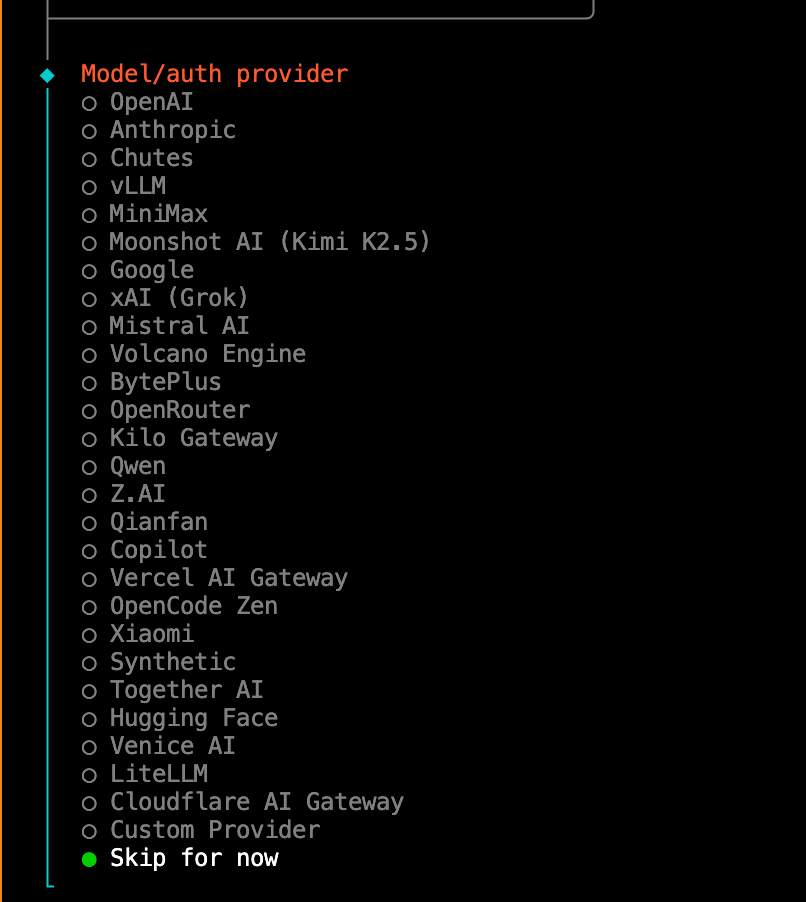Select the Qwen provider option
Screen dimensions: 806x902
(x=137, y=466)
